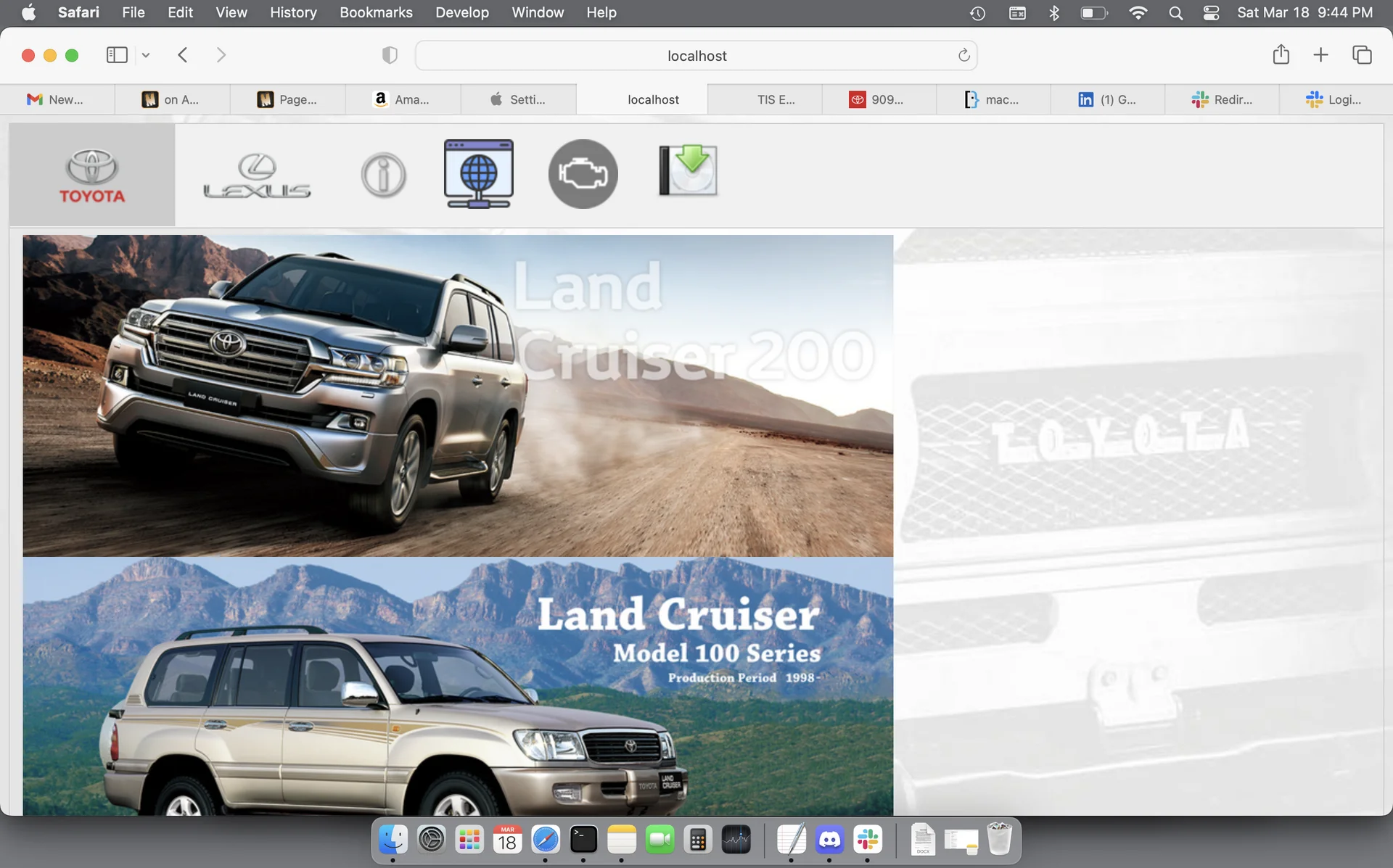The image size is (1393, 868).
Task: Switch to Amazon 'Ama...' tab
Action: click(x=403, y=99)
